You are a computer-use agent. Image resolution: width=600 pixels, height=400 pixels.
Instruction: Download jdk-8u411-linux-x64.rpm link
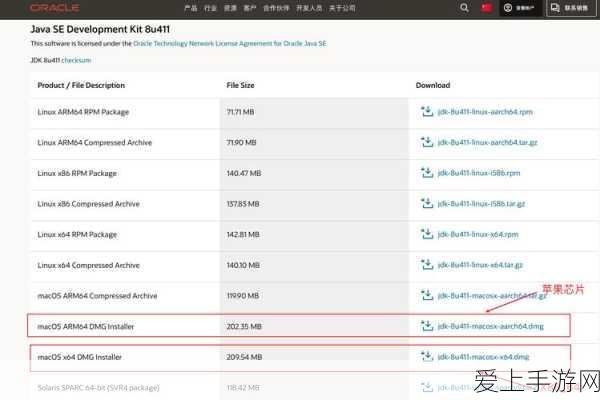pyautogui.click(x=478, y=234)
